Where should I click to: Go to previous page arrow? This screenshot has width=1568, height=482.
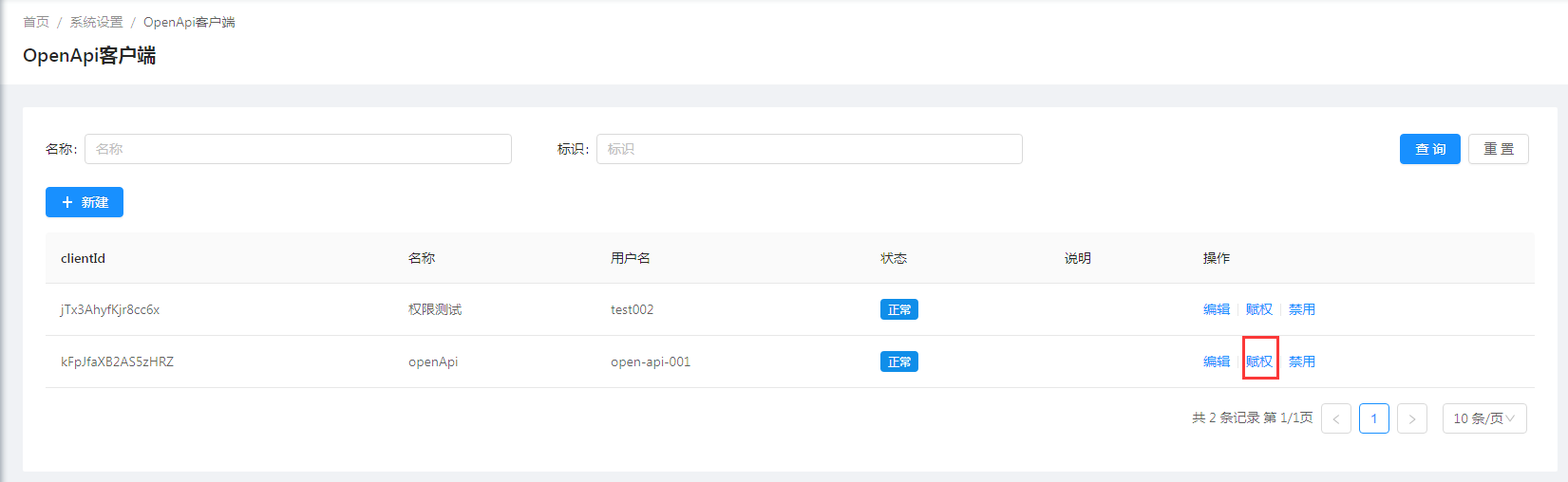(1335, 418)
